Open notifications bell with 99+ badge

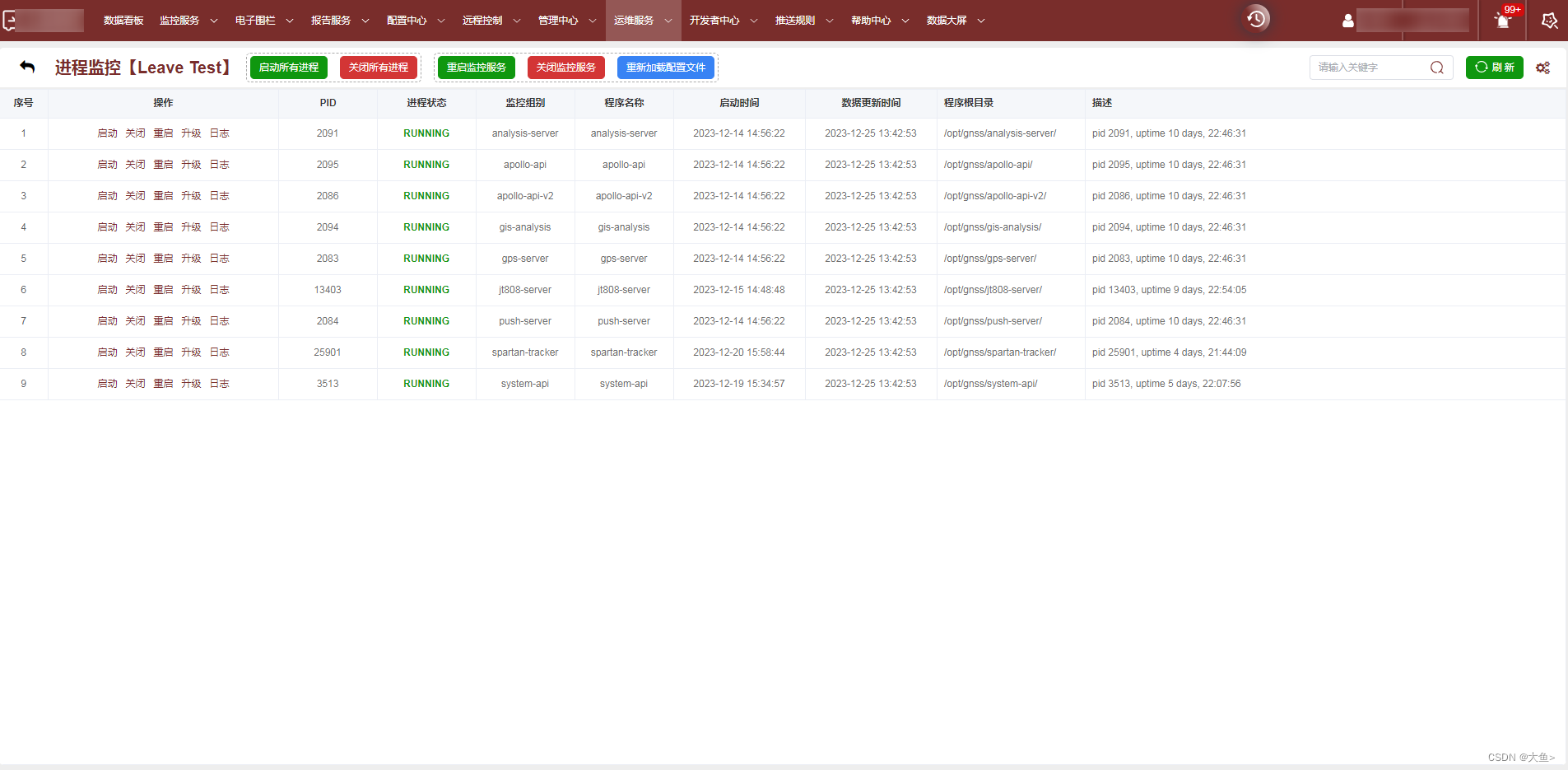pyautogui.click(x=1503, y=20)
